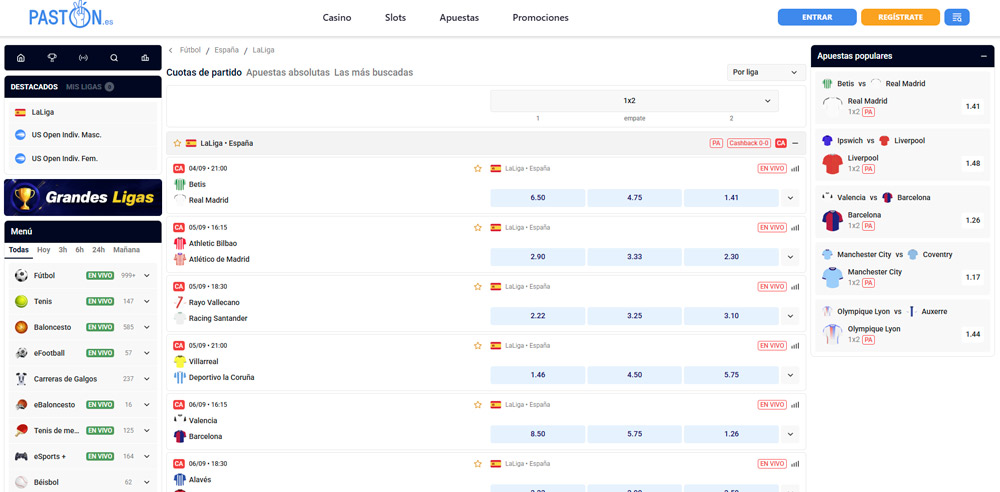The height and width of the screenshot is (492, 1000).
Task: Open stats bars icon for Villarreal match
Action: click(795, 345)
